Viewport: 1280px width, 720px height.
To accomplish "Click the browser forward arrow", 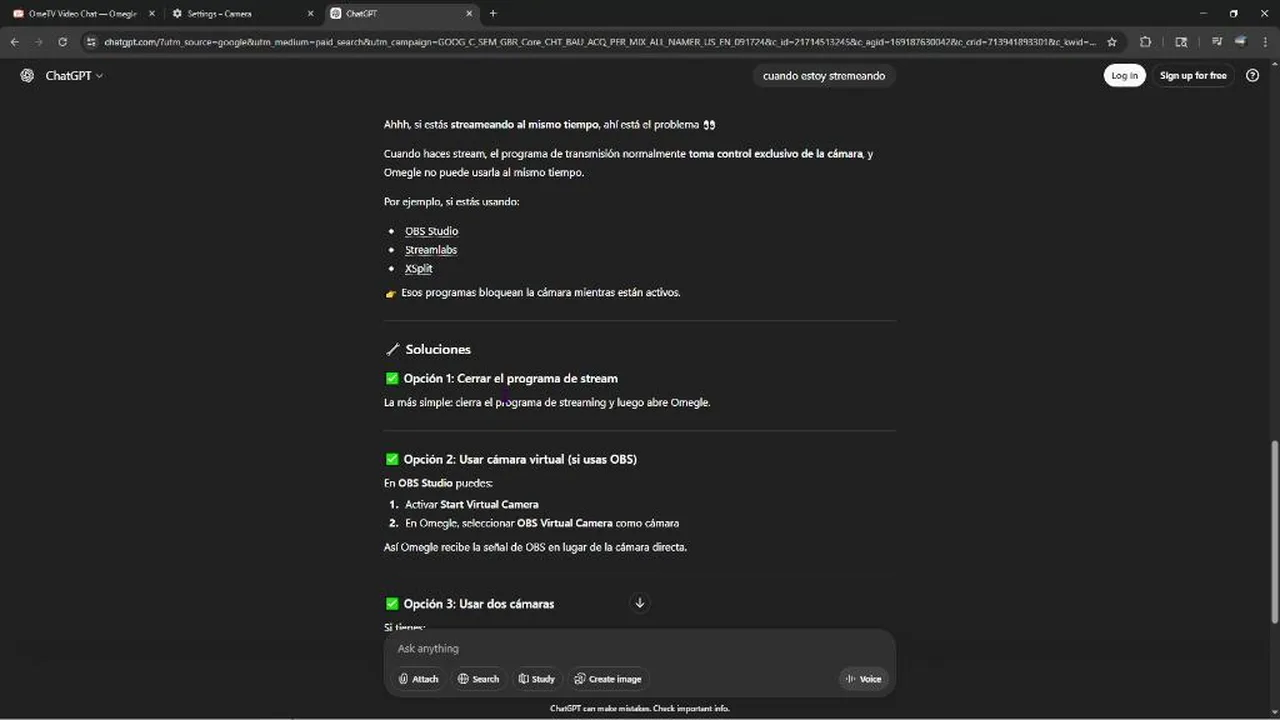I will [38, 42].
